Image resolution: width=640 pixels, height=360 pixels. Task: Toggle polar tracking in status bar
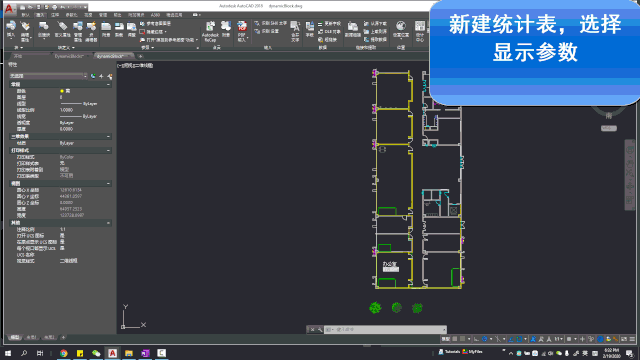click(484, 339)
